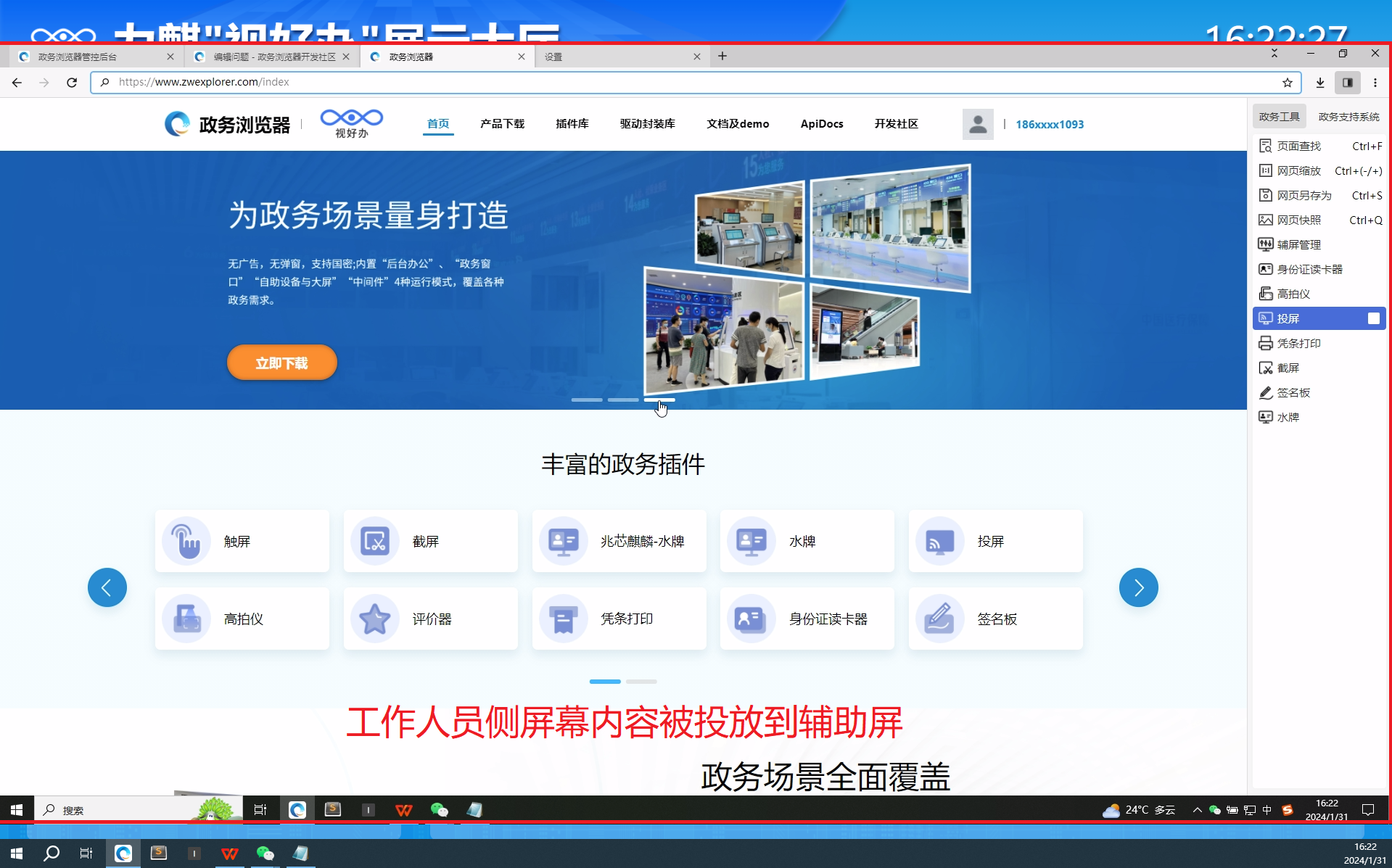Open the 签名板 sidebar tool
The image size is (1392, 868).
click(x=1319, y=393)
